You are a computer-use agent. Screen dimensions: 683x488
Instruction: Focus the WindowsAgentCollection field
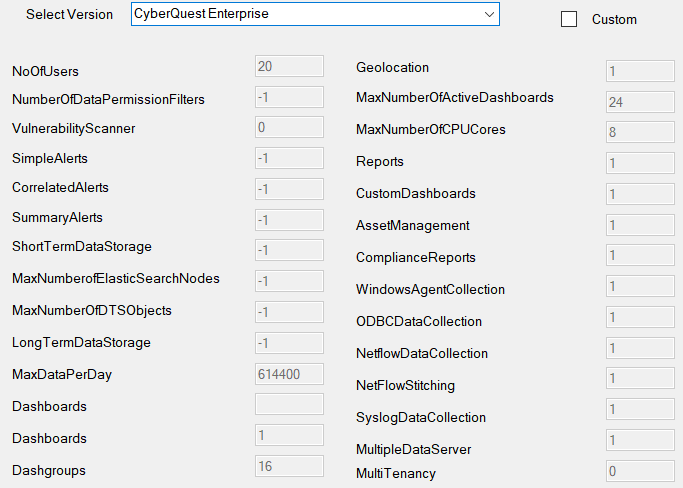click(640, 286)
